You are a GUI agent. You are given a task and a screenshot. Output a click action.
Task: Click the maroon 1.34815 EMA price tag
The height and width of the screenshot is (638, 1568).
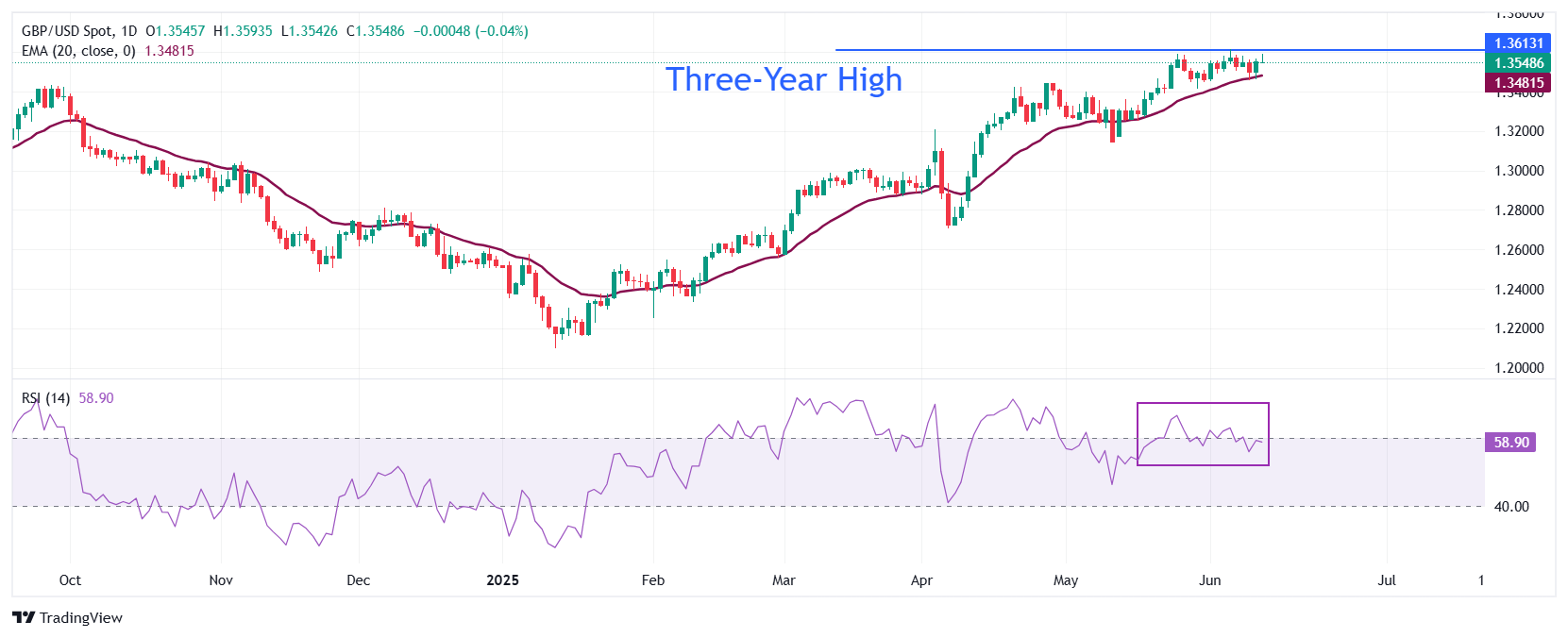coord(1518,83)
